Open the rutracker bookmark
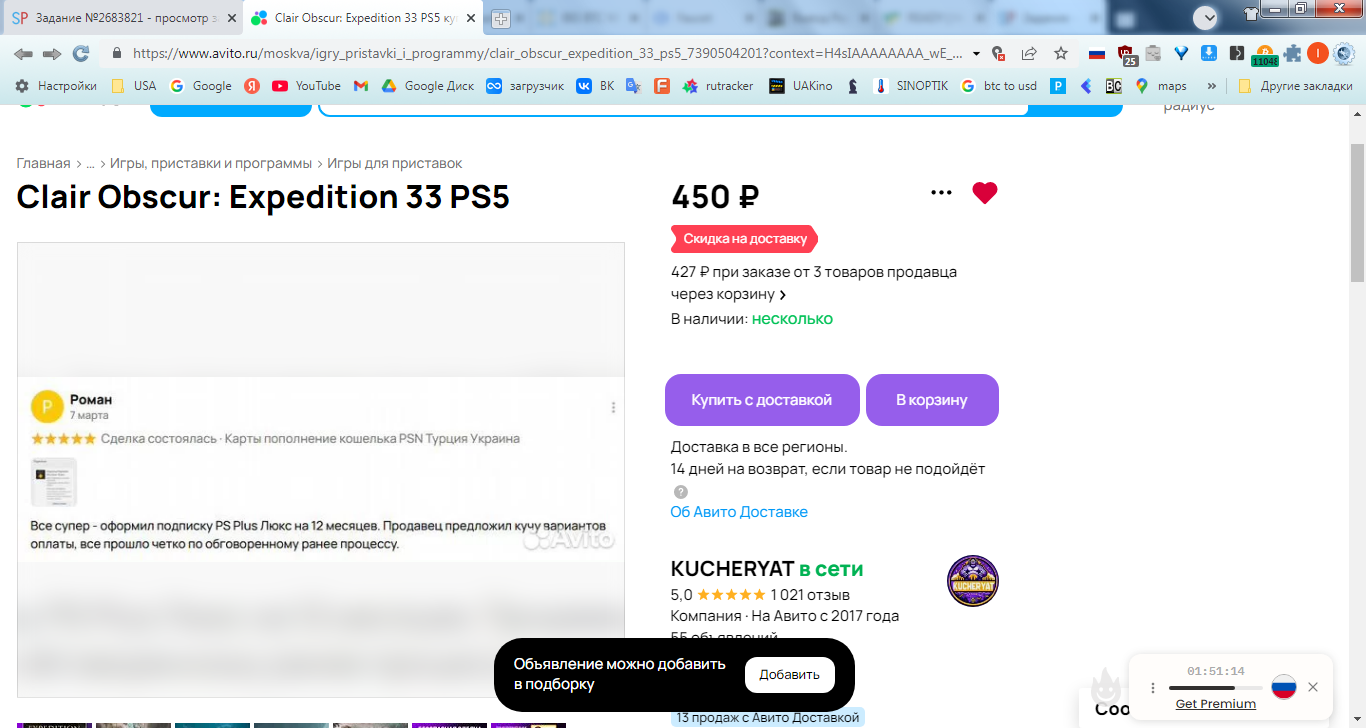Viewport: 1366px width, 728px height. 718,86
